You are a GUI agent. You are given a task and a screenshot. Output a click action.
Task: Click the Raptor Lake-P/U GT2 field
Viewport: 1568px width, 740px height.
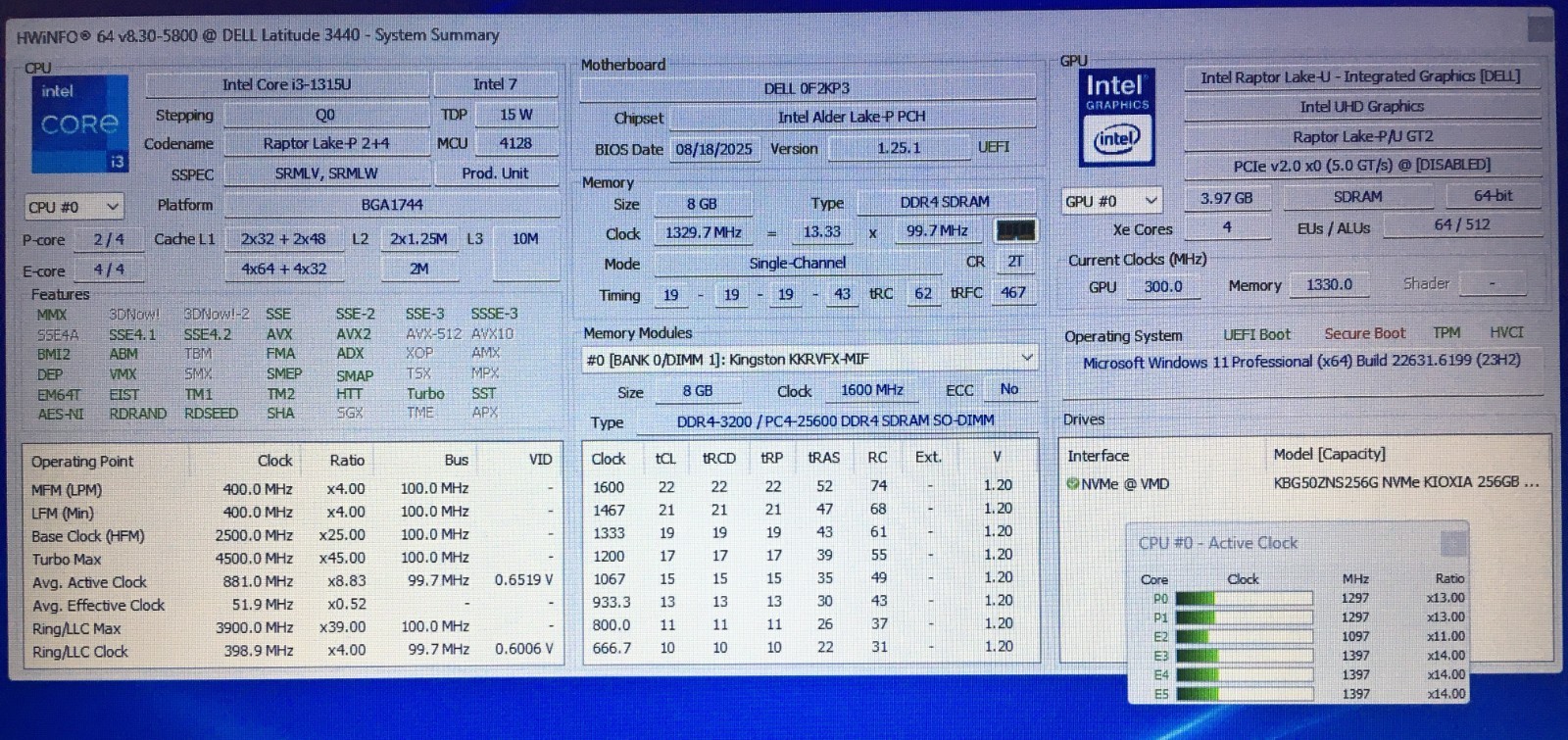point(1361,136)
